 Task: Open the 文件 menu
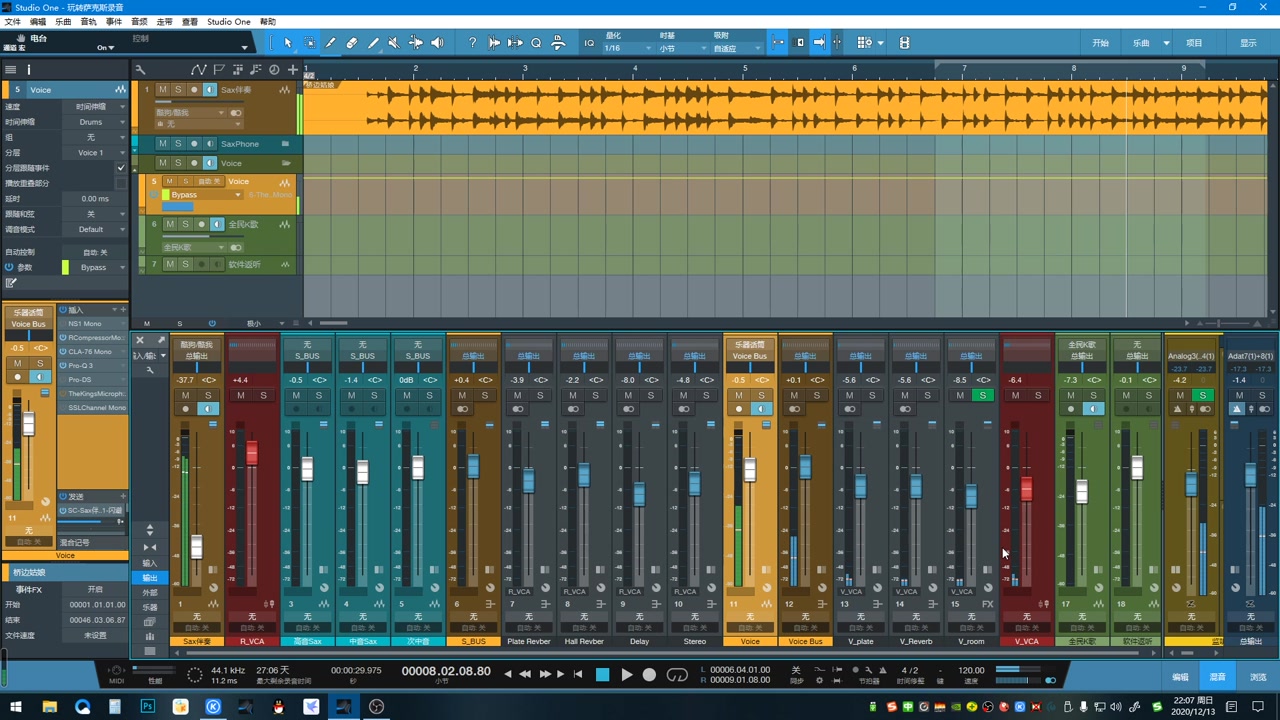tap(12, 21)
